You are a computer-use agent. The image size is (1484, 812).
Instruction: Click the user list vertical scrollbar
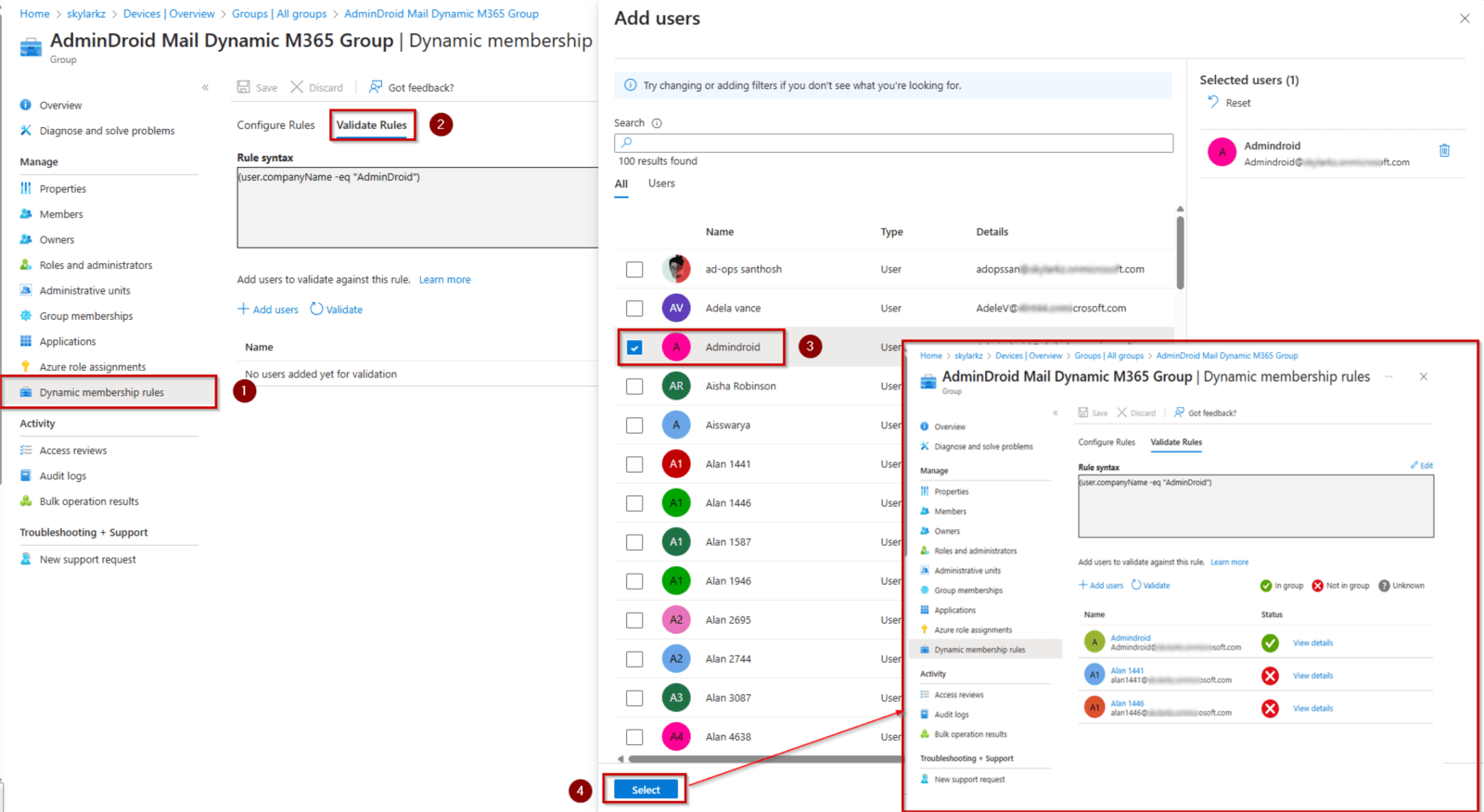point(1180,252)
